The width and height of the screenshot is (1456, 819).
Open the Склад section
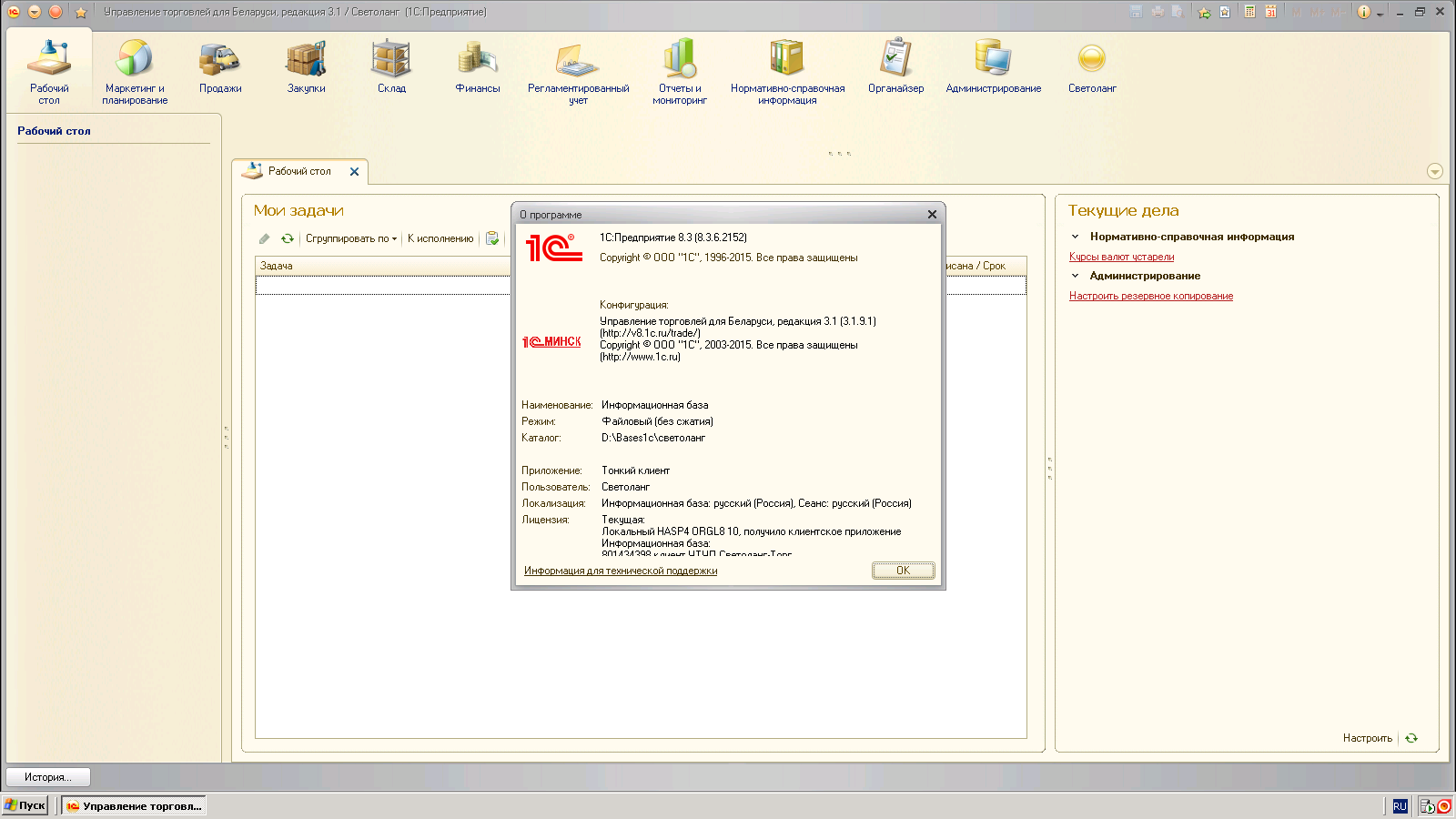391,66
